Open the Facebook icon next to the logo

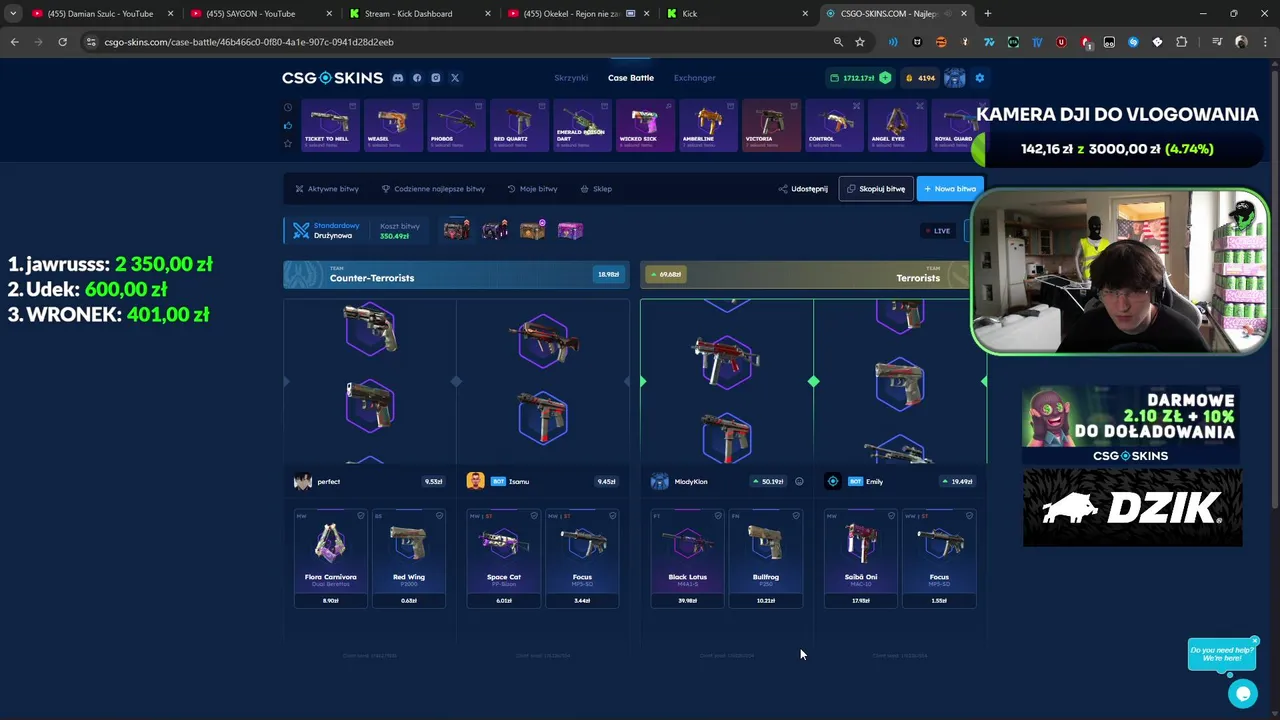point(417,78)
